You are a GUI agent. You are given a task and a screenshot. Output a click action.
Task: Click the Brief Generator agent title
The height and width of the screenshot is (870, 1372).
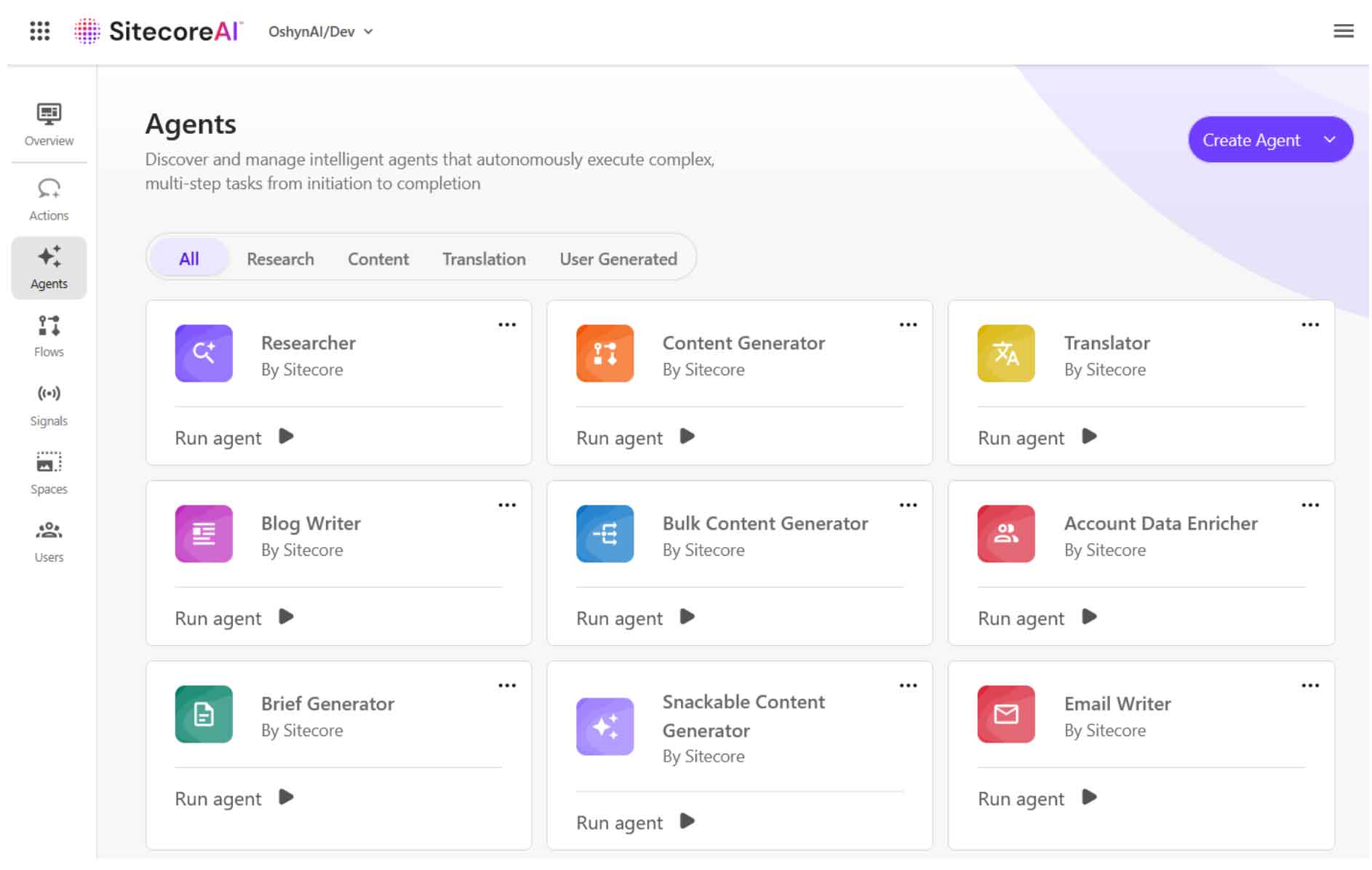click(x=327, y=703)
